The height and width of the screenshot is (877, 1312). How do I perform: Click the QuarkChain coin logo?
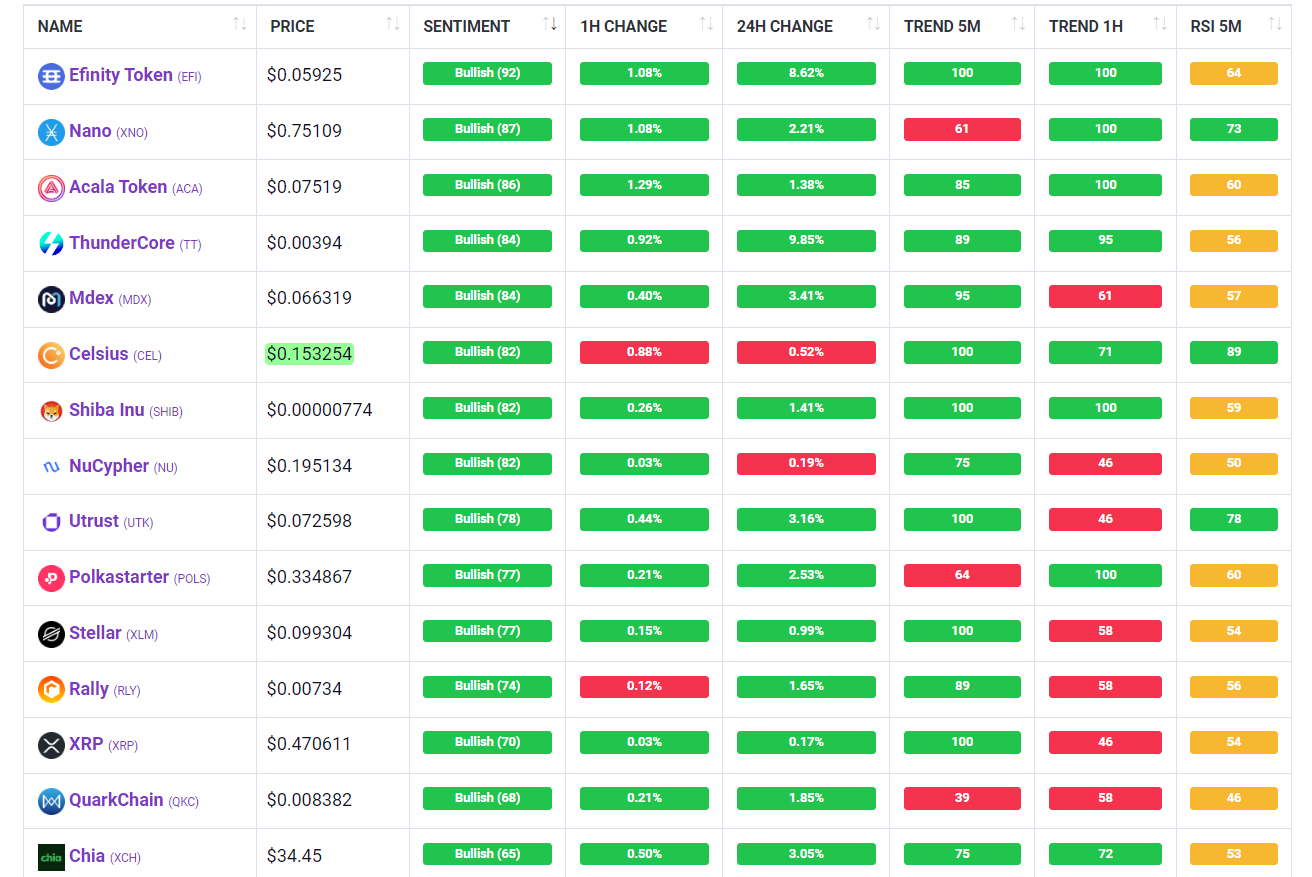pos(51,801)
